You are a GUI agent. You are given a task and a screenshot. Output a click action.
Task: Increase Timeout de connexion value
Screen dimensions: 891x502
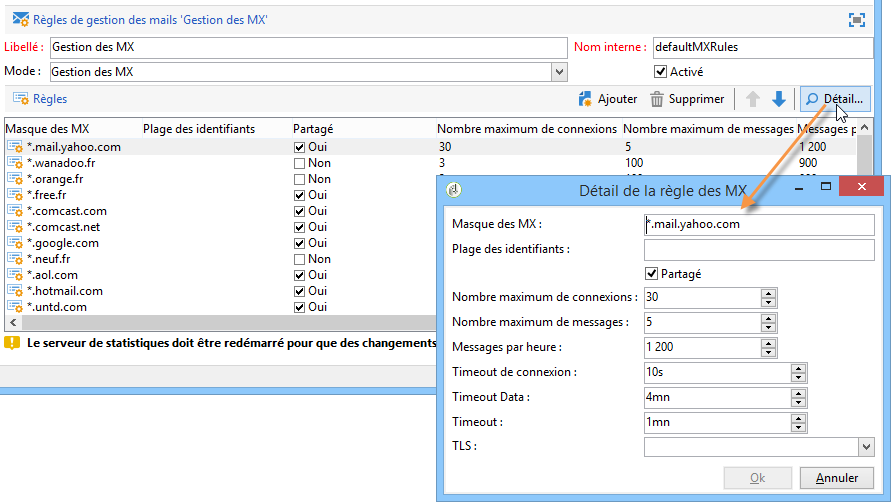pyautogui.click(x=798, y=368)
